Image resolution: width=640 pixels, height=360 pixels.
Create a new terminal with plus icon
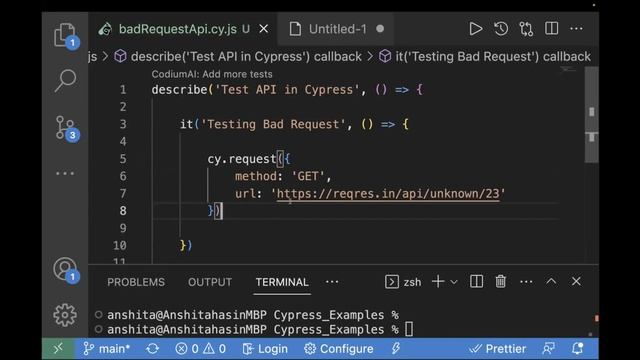[x=438, y=282]
